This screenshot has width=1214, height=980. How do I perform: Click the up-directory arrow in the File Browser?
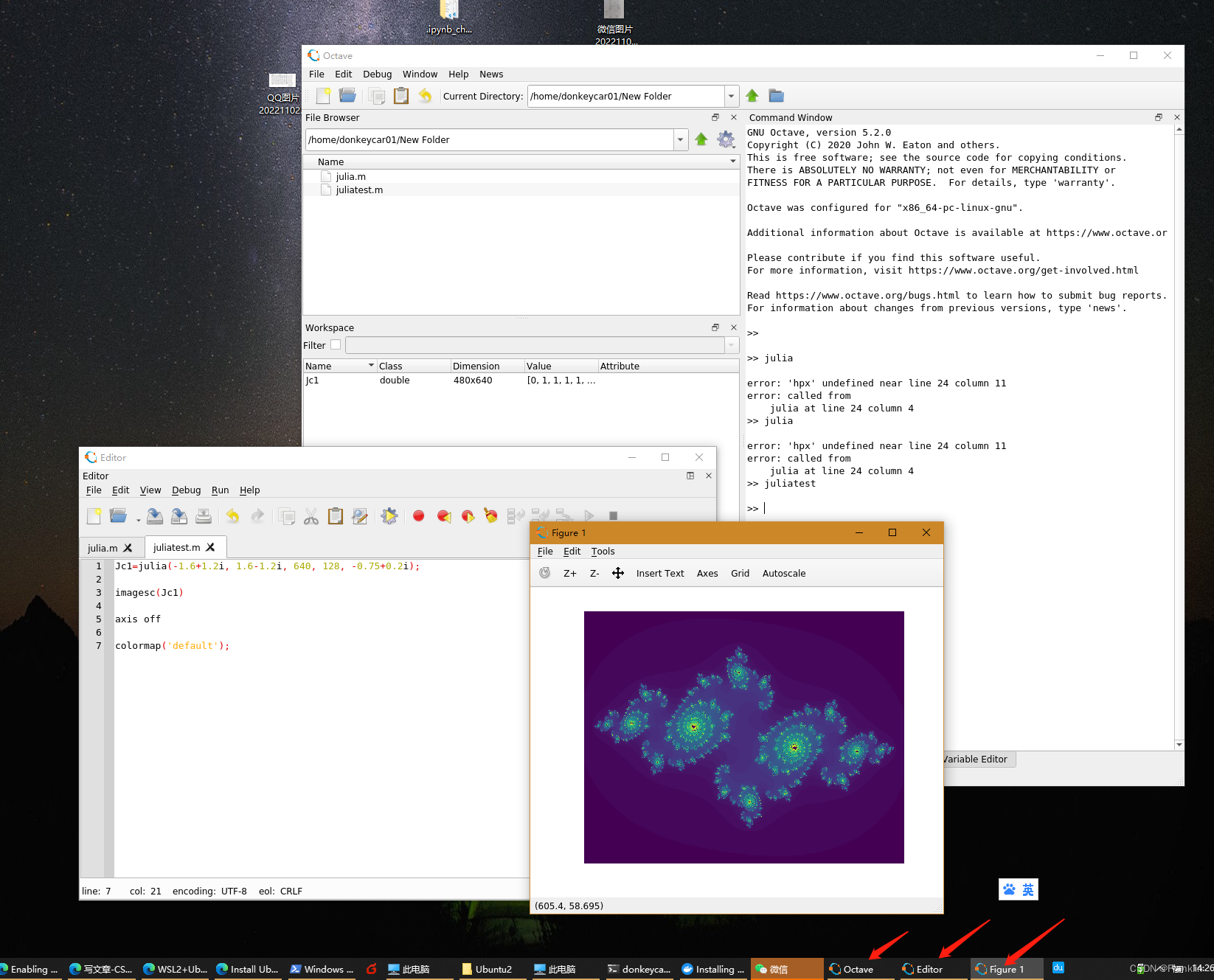[701, 139]
